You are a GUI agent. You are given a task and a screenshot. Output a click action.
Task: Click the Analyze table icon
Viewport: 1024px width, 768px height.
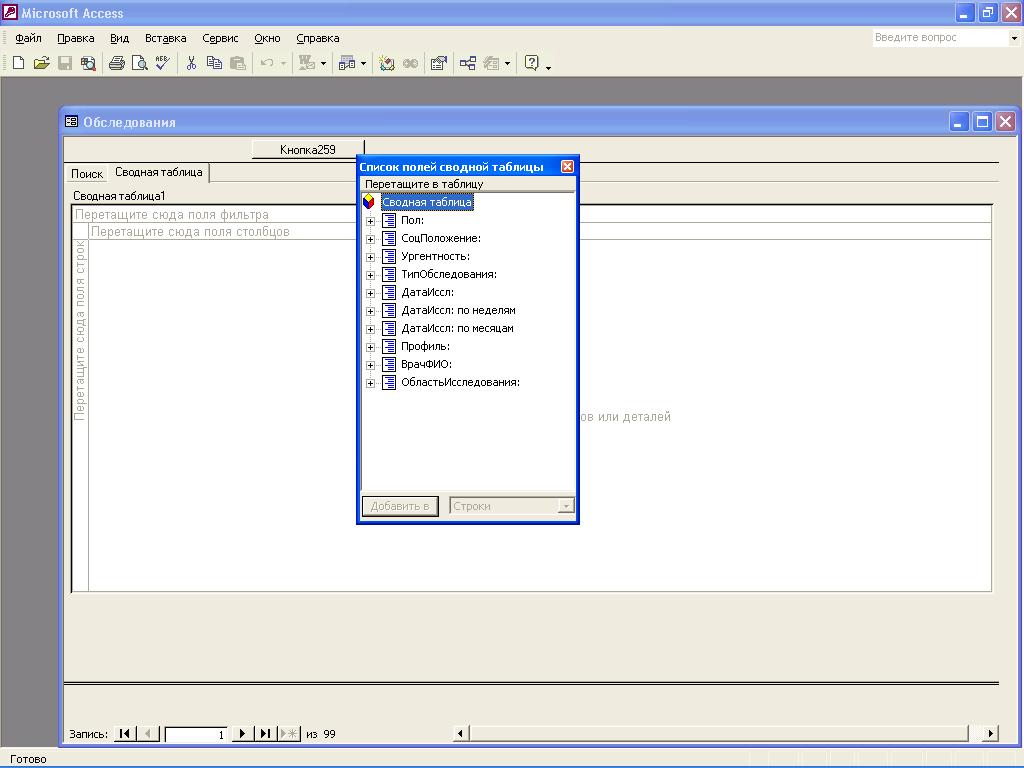pyautogui.click(x=347, y=63)
